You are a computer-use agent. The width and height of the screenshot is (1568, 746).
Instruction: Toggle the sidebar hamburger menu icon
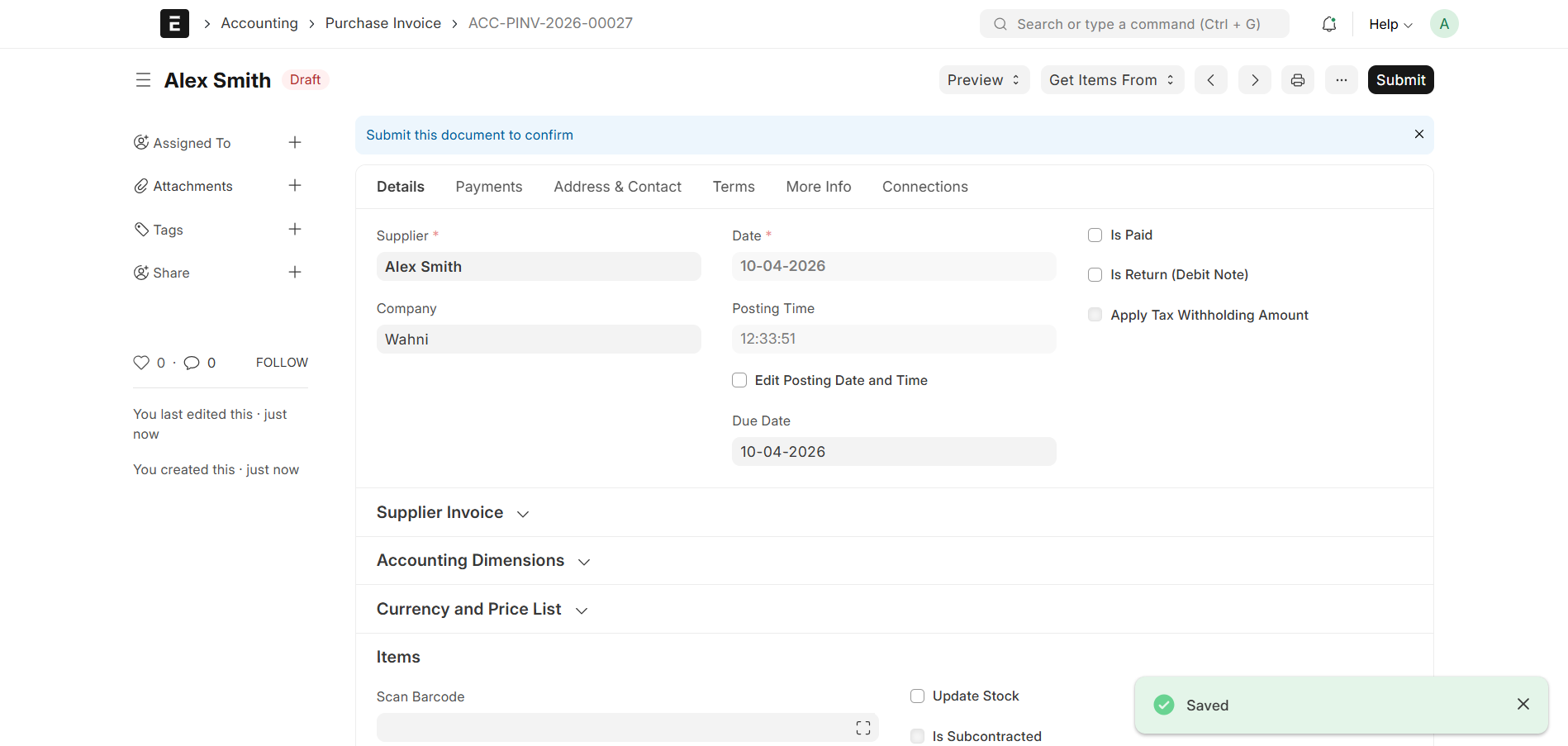(143, 80)
